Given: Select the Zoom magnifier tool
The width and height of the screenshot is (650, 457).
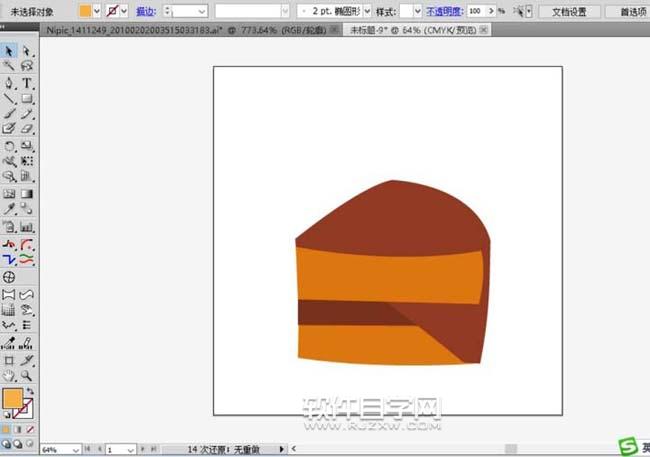Looking at the screenshot, I should click(x=27, y=375).
